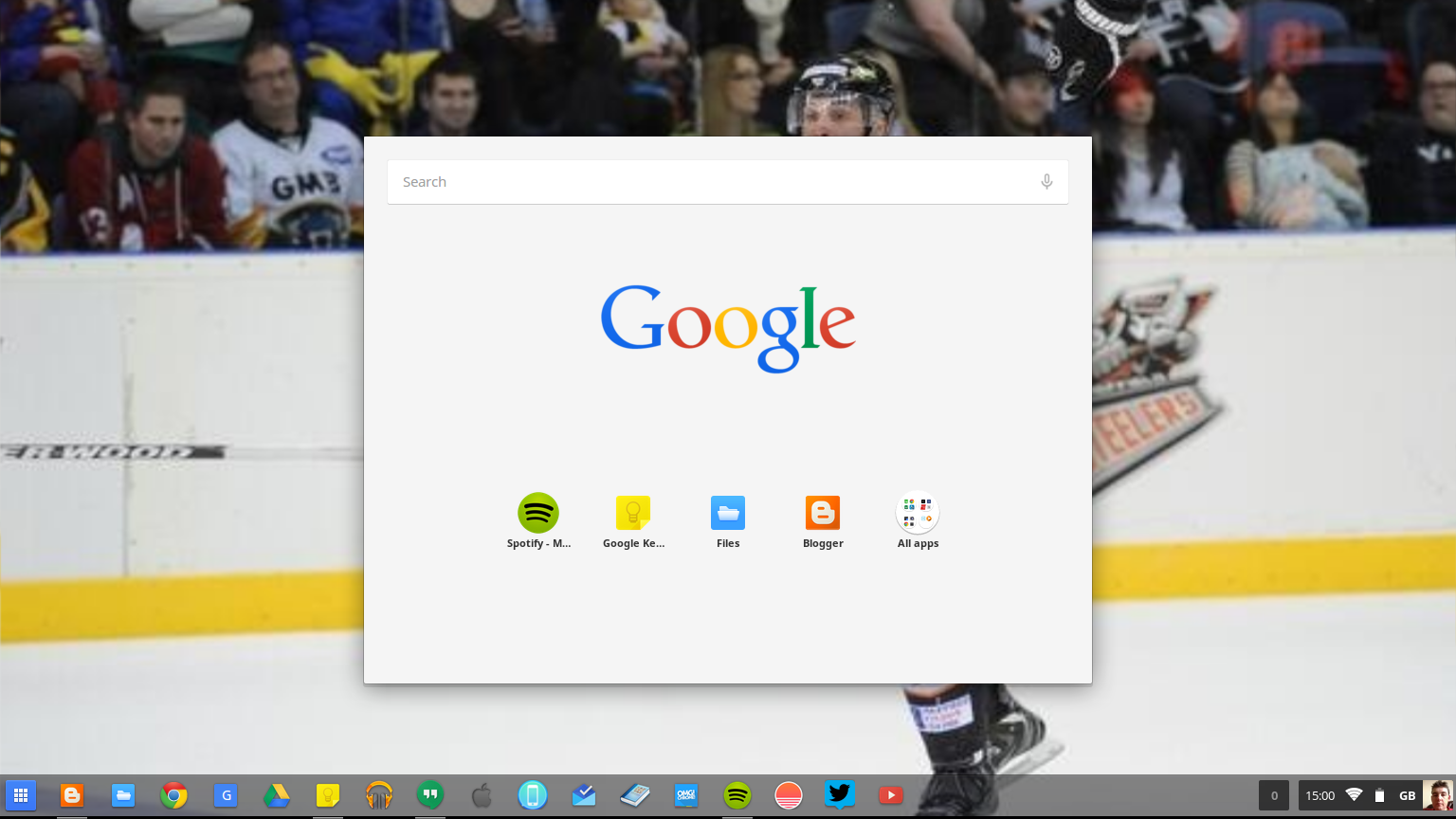The image size is (1456, 819).
Task: Launch Google Play Music headphones icon
Action: point(378,795)
